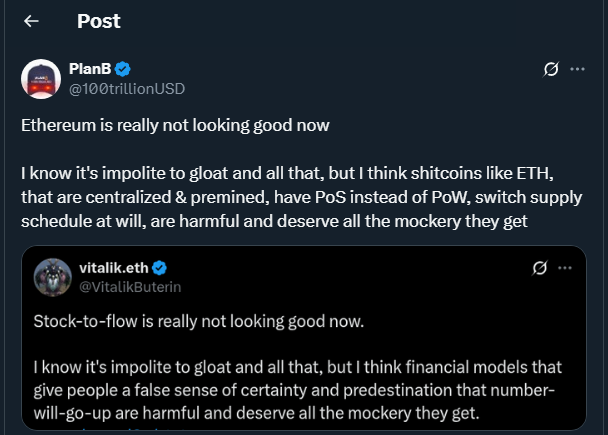Expand the three-dot menu in the quoted post
Image resolution: width=608 pixels, height=435 pixels.
(x=568, y=268)
